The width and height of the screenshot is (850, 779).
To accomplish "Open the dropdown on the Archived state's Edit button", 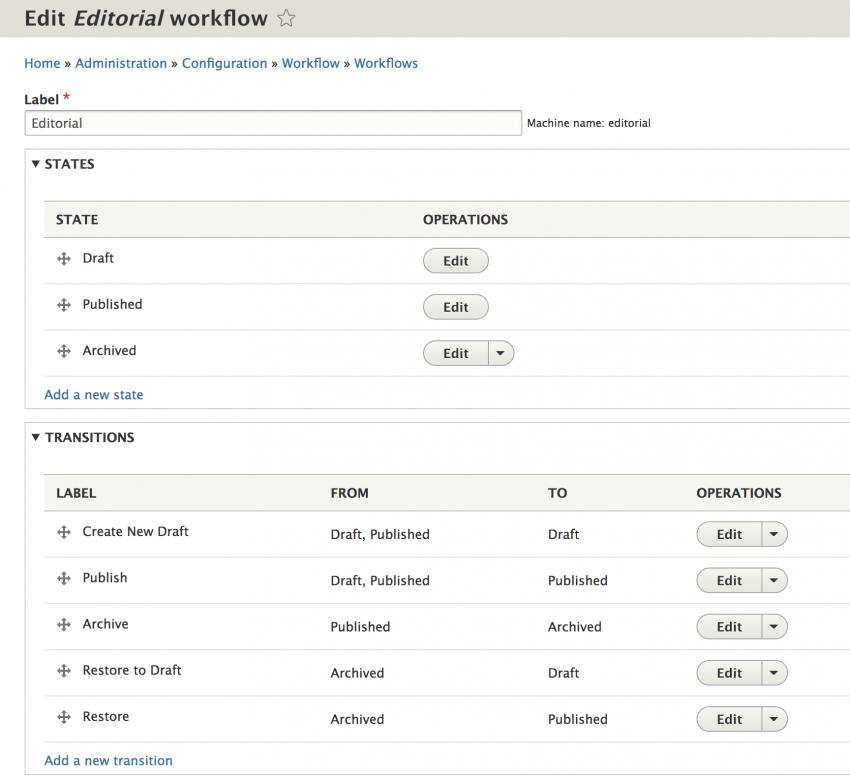I will 501,352.
